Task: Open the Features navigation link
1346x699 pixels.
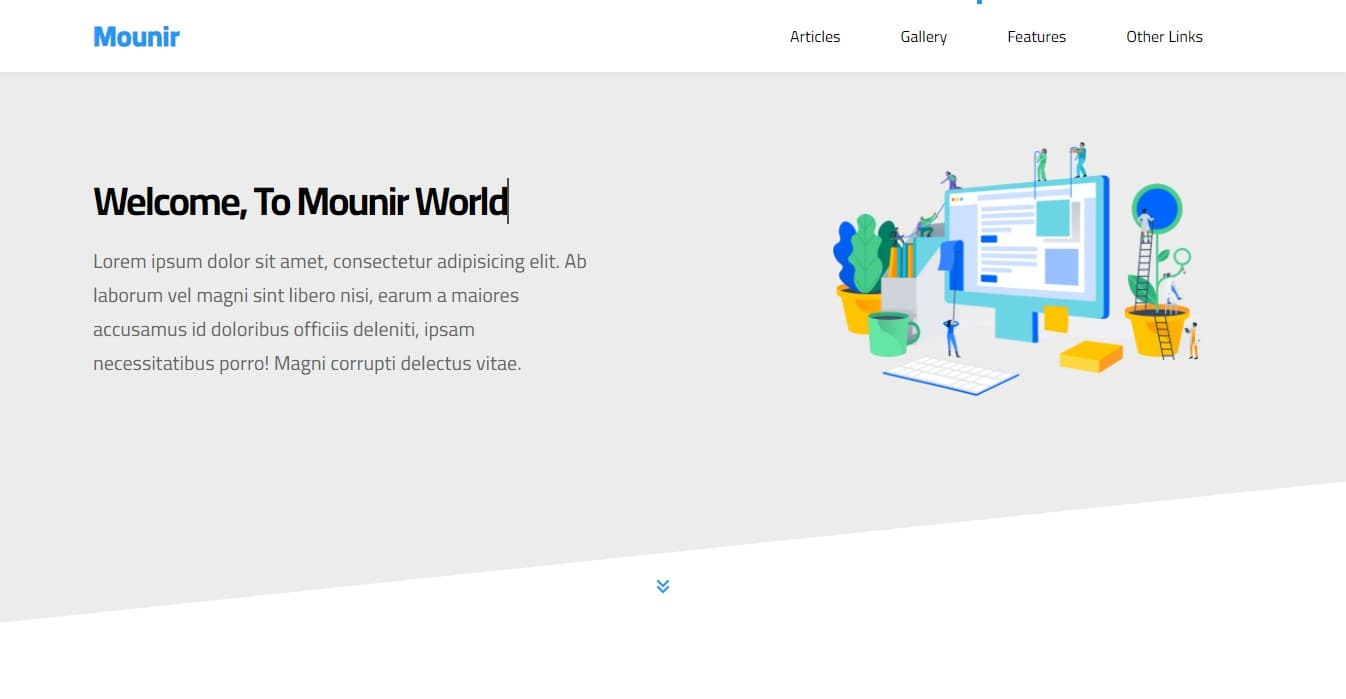Action: [1036, 36]
